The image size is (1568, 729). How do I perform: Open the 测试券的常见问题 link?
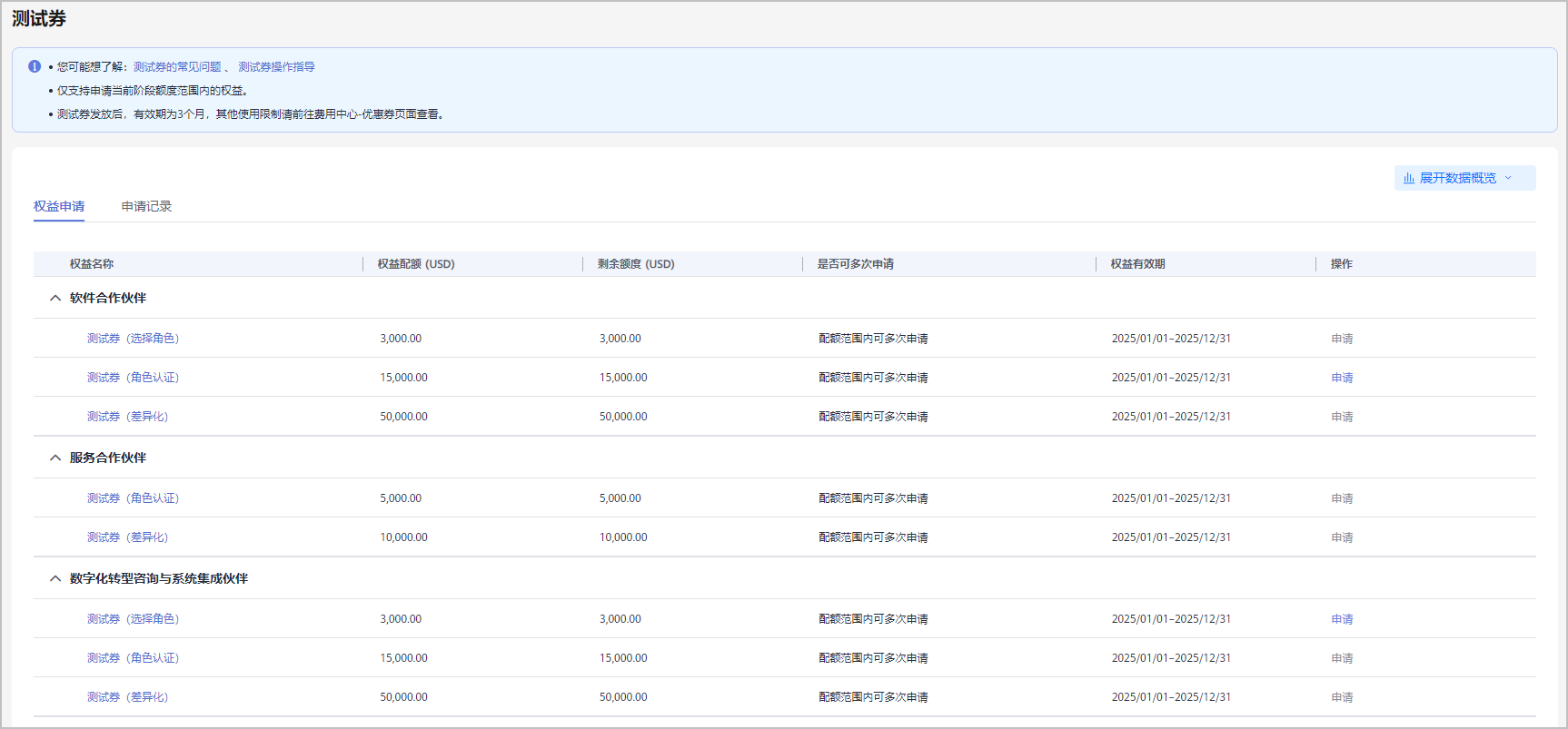pos(177,67)
